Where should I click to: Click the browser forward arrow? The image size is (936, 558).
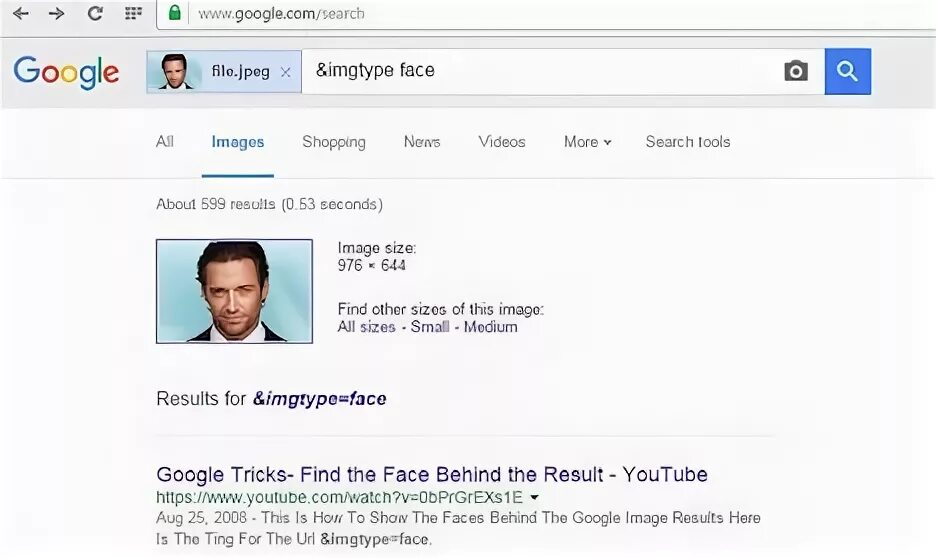click(x=57, y=13)
